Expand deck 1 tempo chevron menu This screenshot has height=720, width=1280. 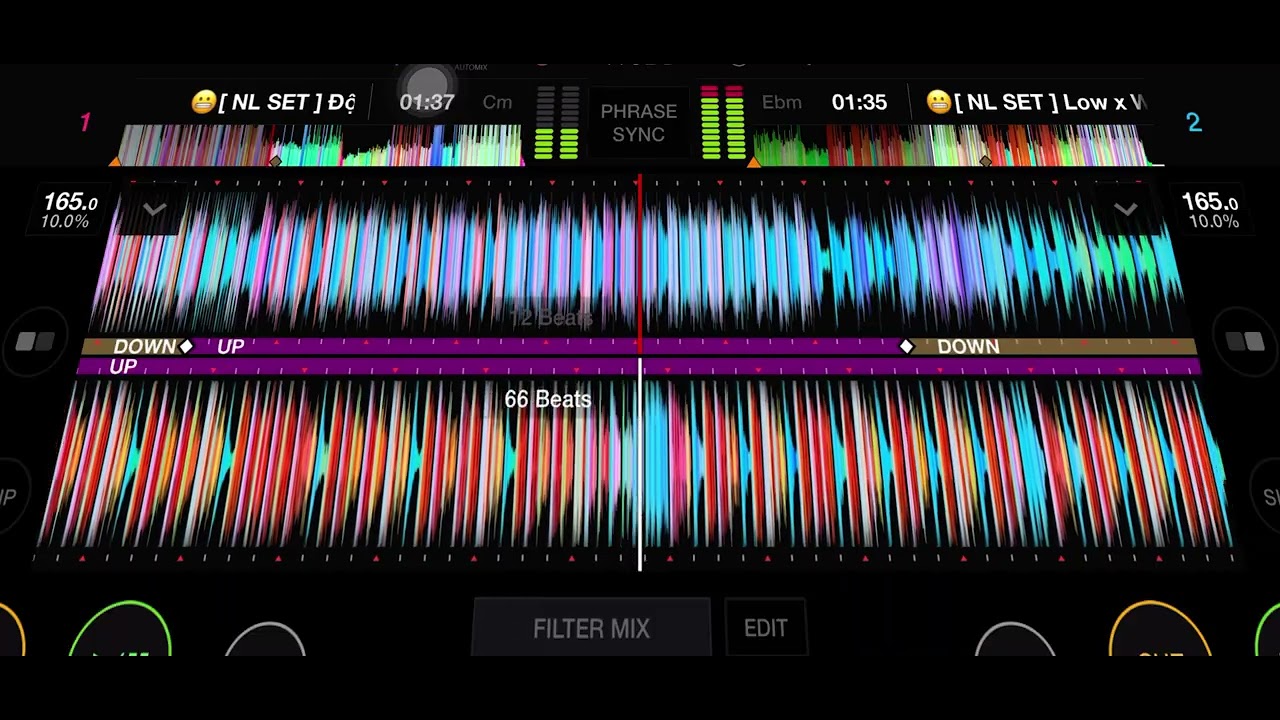[x=154, y=210]
